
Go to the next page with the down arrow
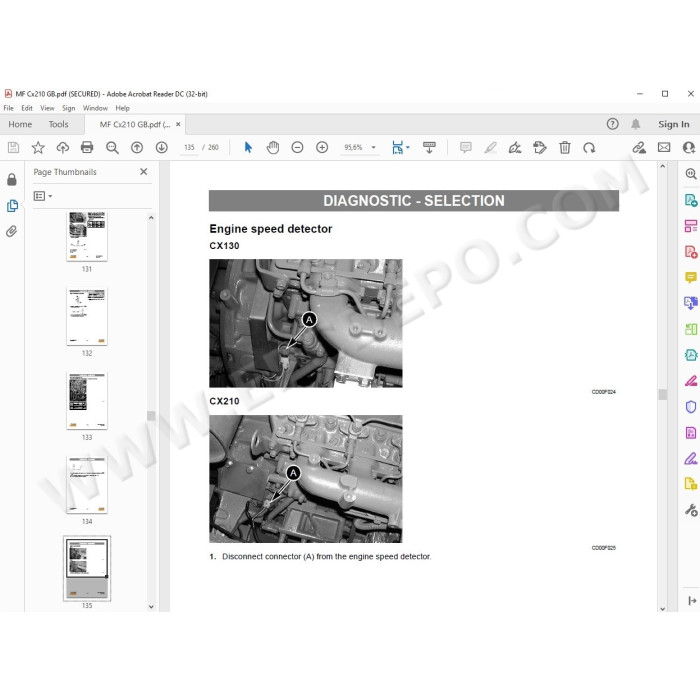click(x=162, y=147)
